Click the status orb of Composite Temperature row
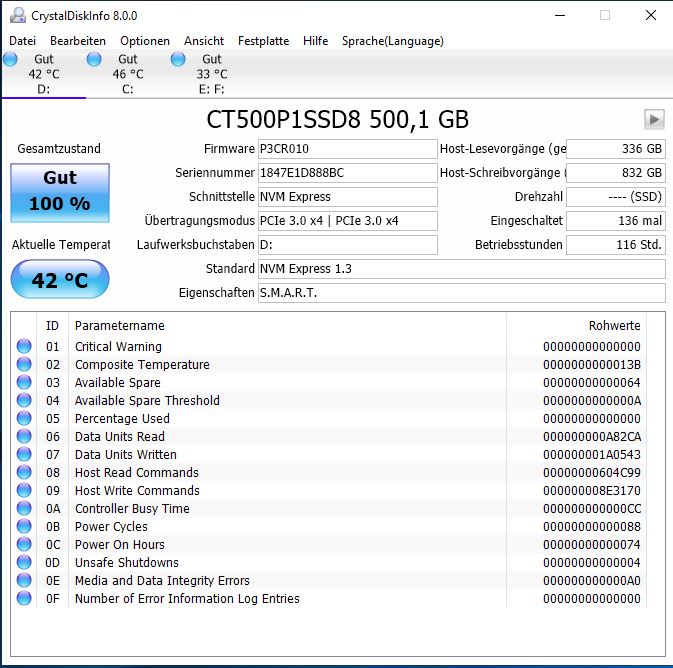Image resolution: width=673 pixels, height=668 pixels. (24, 364)
